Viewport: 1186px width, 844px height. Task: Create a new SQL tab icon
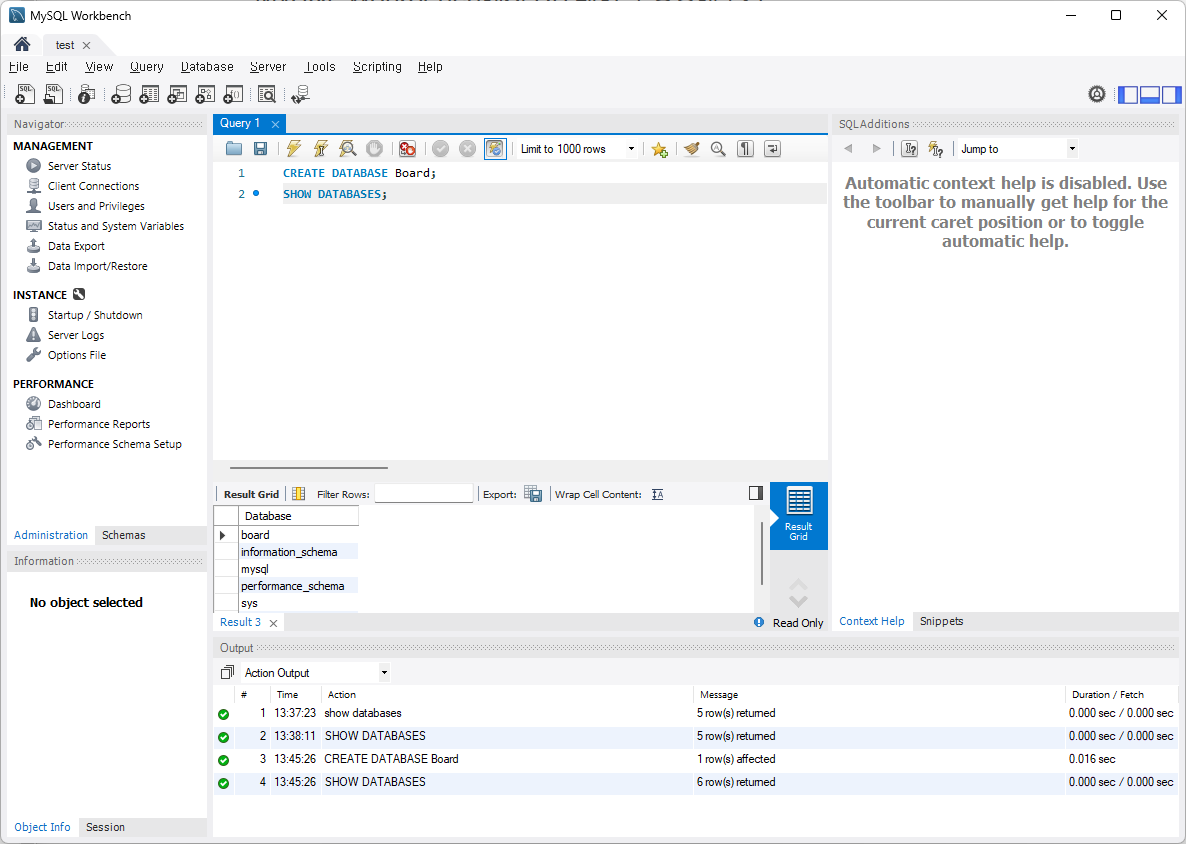[x=25, y=94]
